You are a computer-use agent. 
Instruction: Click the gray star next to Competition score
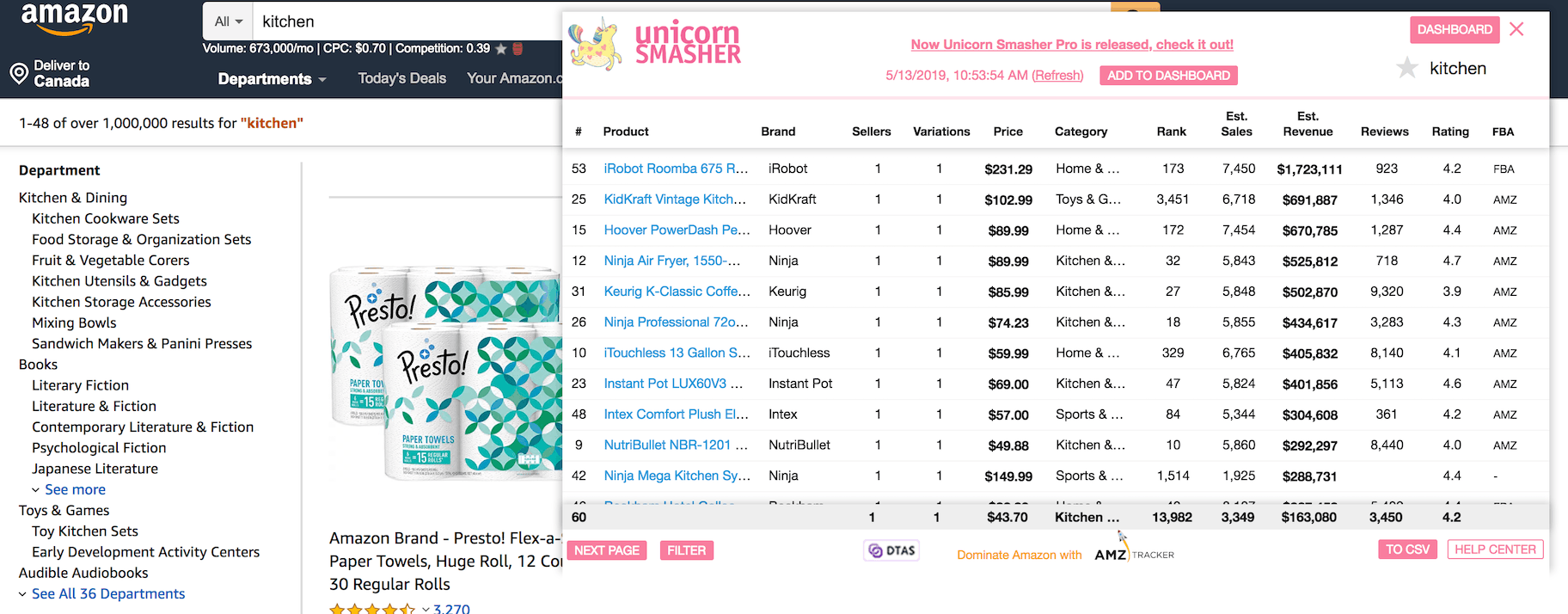coord(501,49)
